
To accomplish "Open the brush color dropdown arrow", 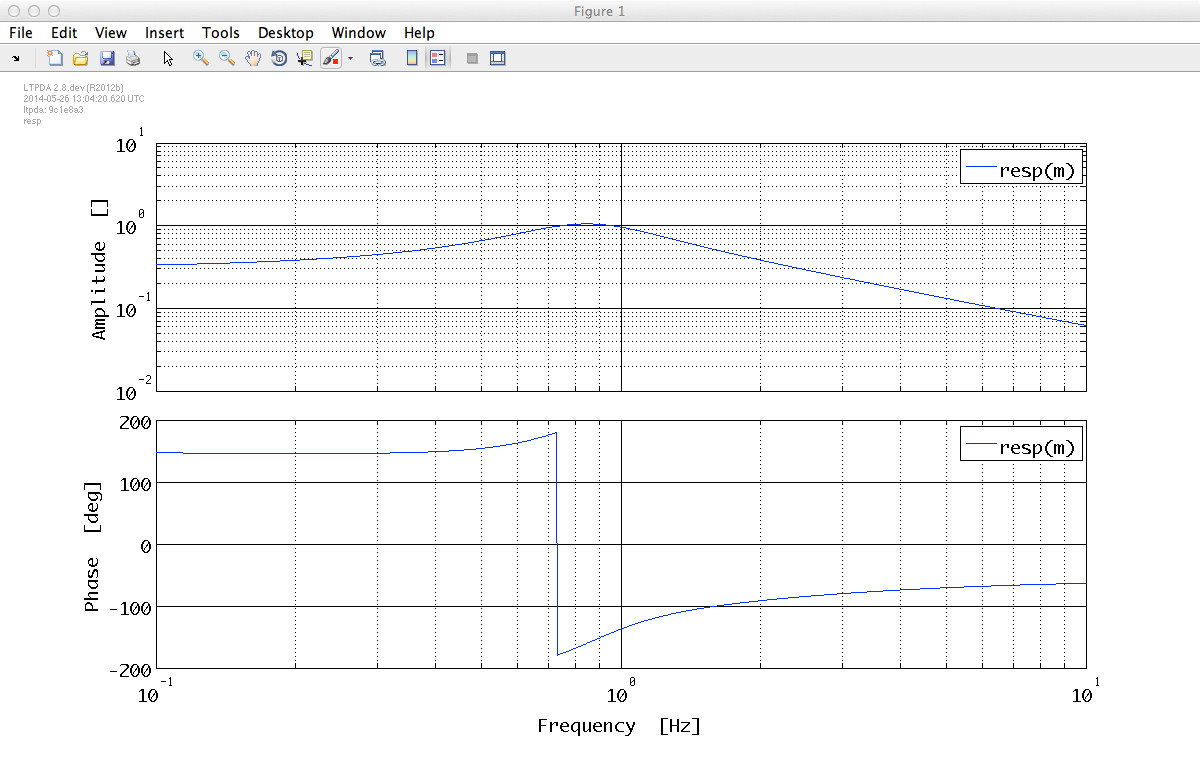I will (x=350, y=59).
